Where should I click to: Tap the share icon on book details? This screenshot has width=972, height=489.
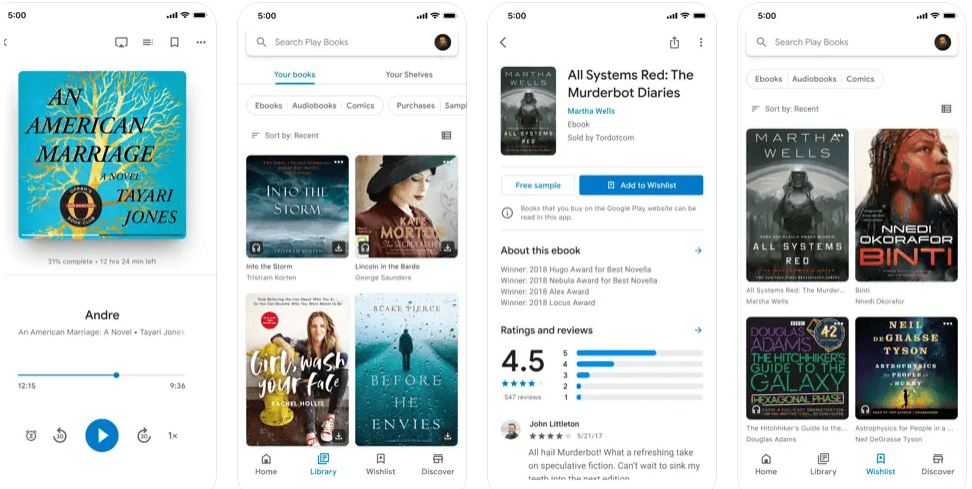pyautogui.click(x=674, y=42)
